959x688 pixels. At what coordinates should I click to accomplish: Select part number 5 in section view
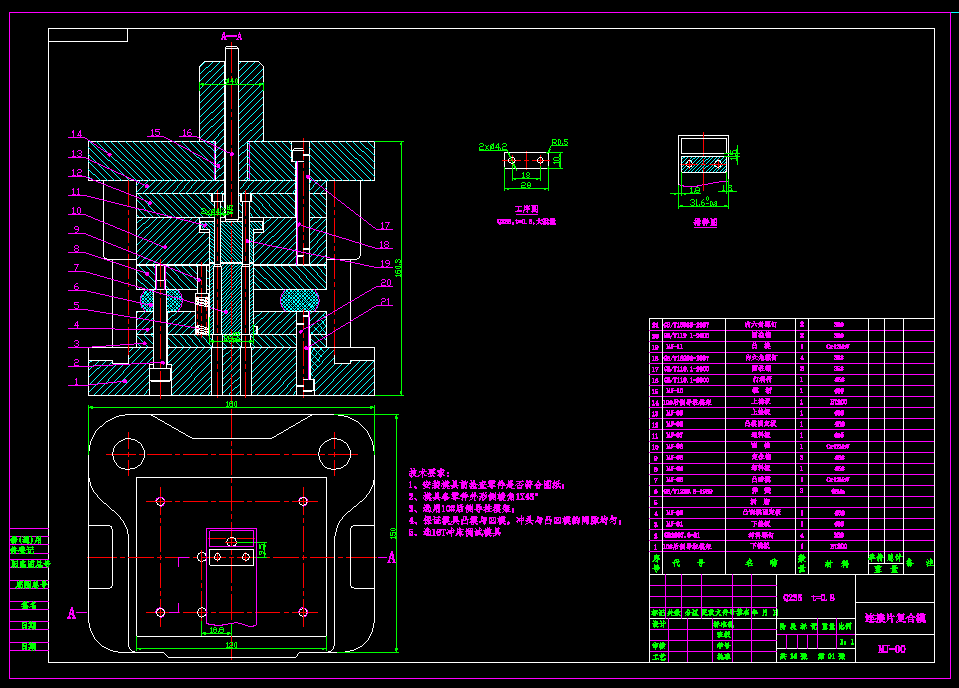pos(76,306)
